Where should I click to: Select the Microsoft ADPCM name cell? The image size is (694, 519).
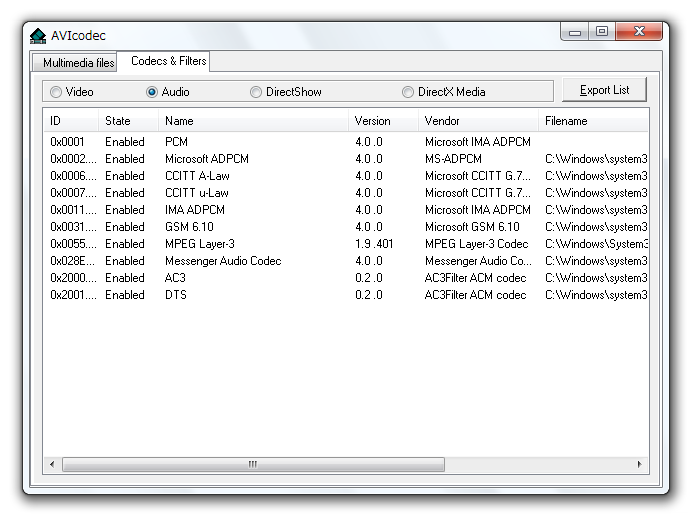tap(207, 159)
